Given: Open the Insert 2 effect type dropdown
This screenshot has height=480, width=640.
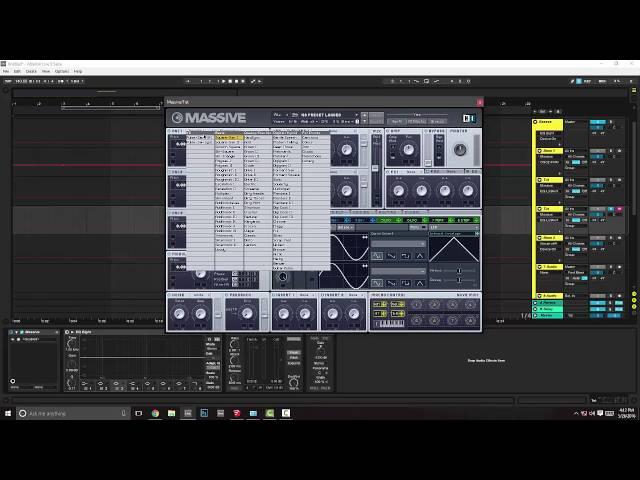Looking at the screenshot, I should [354, 295].
